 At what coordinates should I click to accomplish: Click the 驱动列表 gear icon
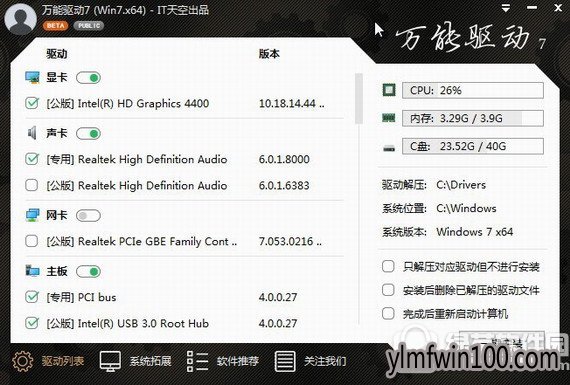coord(23,361)
